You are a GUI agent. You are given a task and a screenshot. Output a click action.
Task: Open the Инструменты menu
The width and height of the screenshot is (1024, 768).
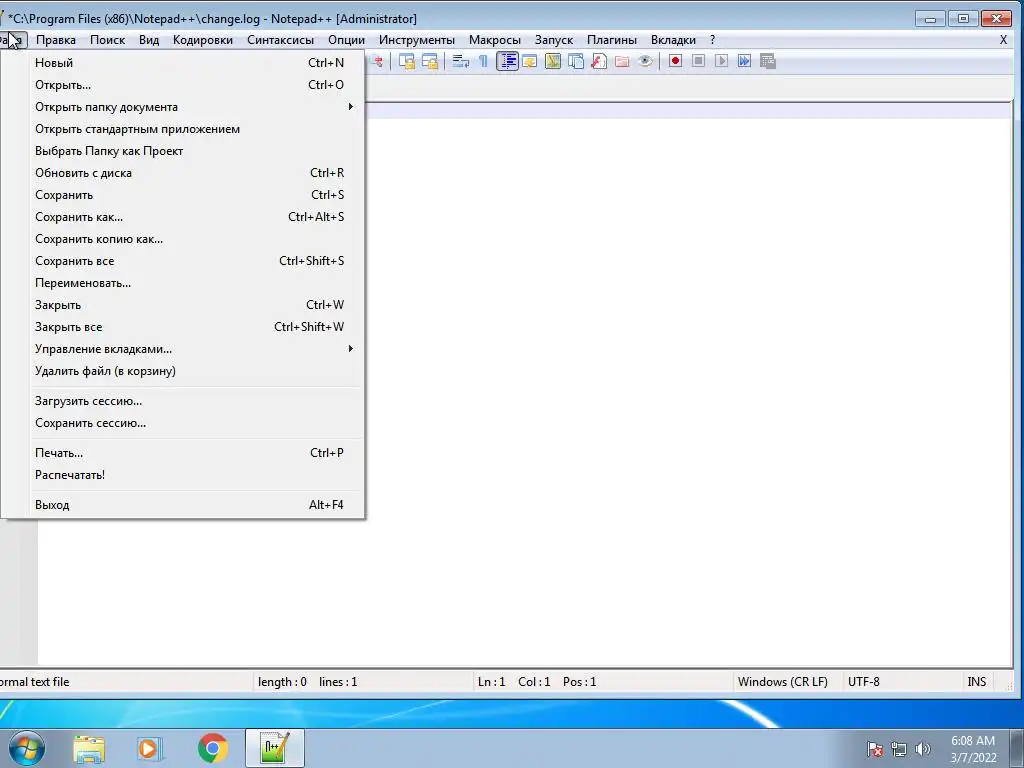417,40
